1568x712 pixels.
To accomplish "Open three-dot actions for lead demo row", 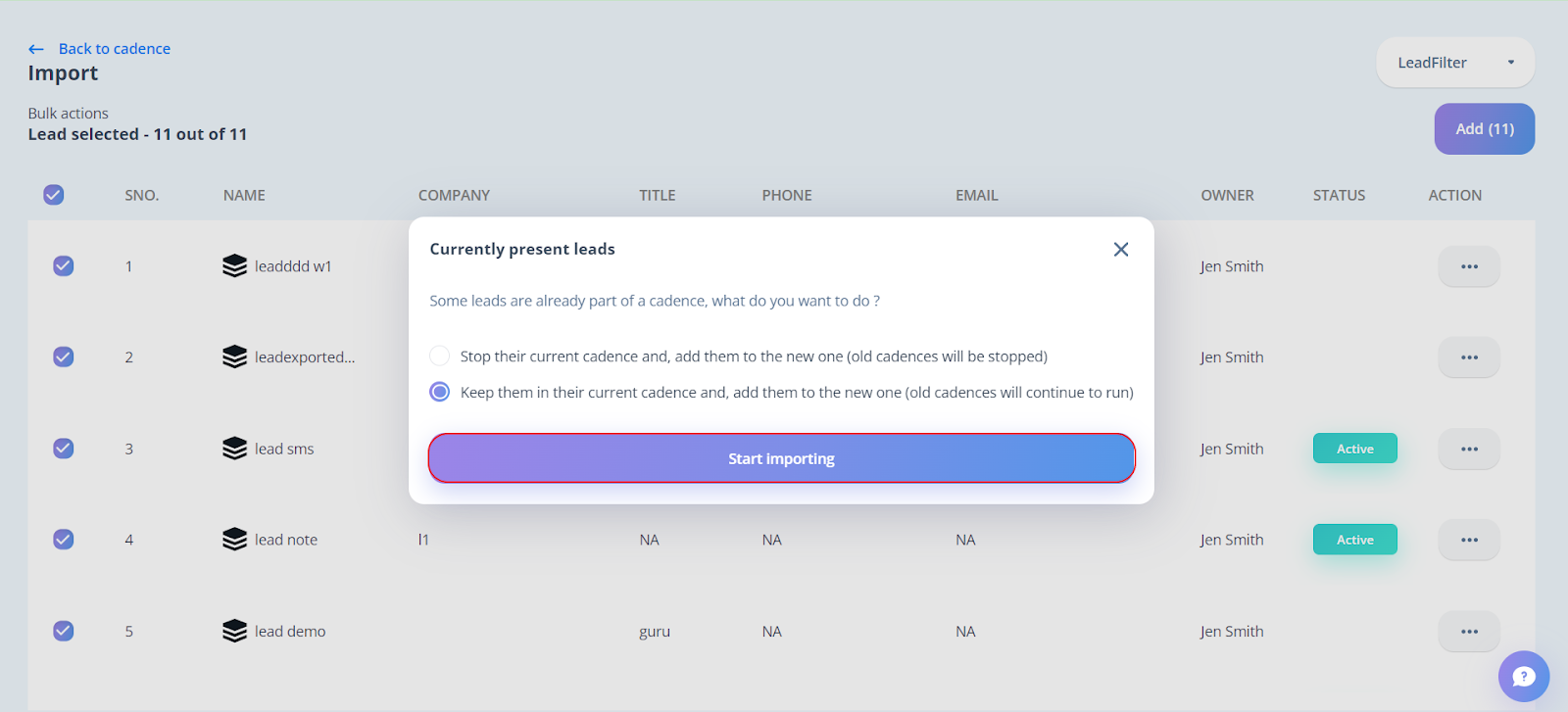I will tap(1468, 632).
